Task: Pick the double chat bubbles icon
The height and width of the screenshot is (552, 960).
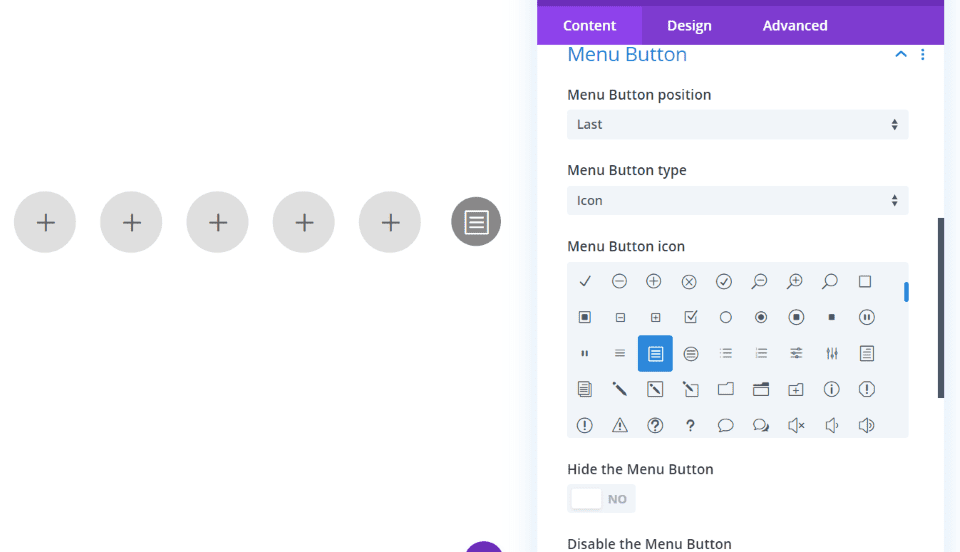Action: click(761, 425)
